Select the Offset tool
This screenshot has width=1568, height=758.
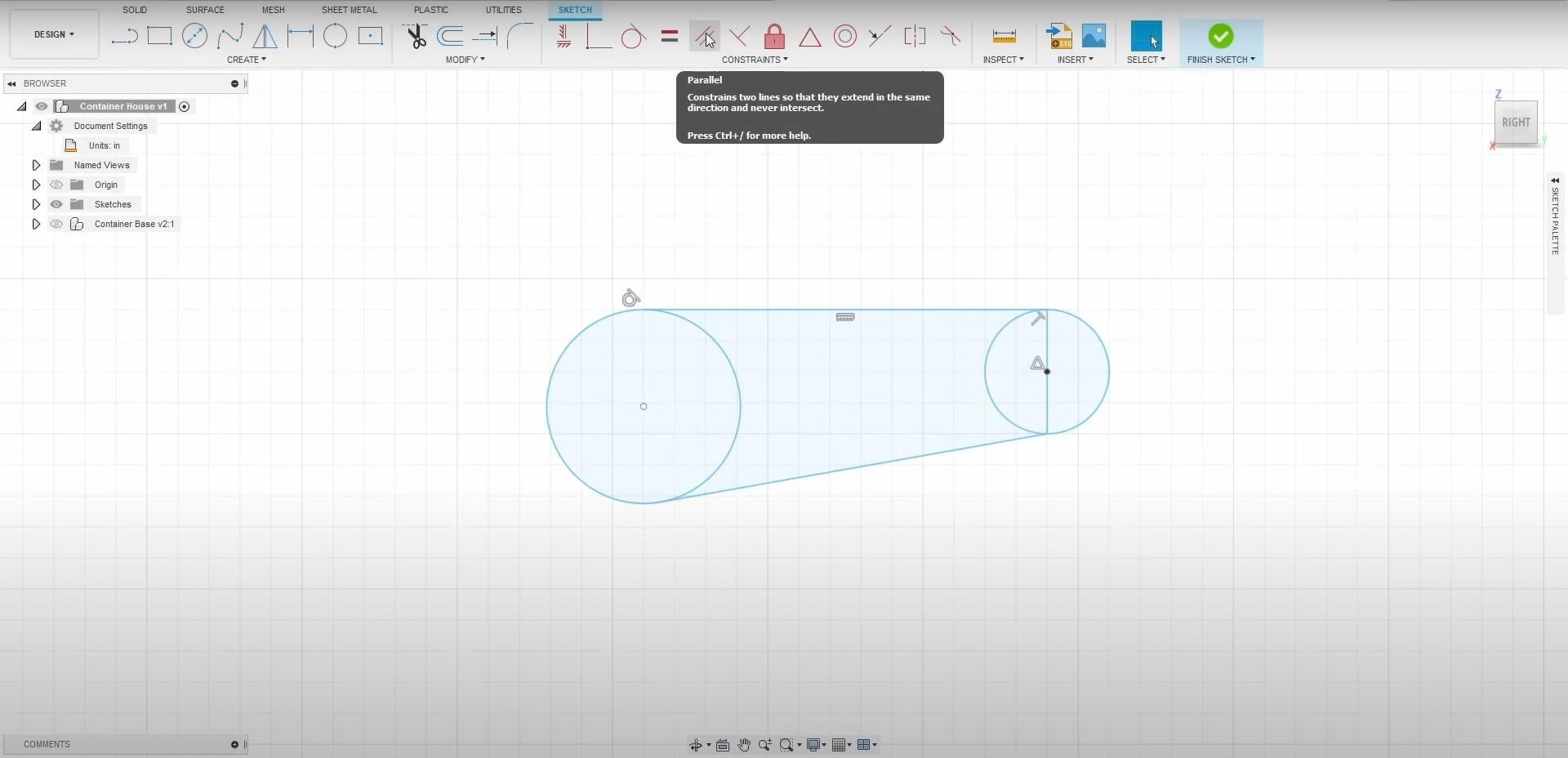click(x=450, y=36)
